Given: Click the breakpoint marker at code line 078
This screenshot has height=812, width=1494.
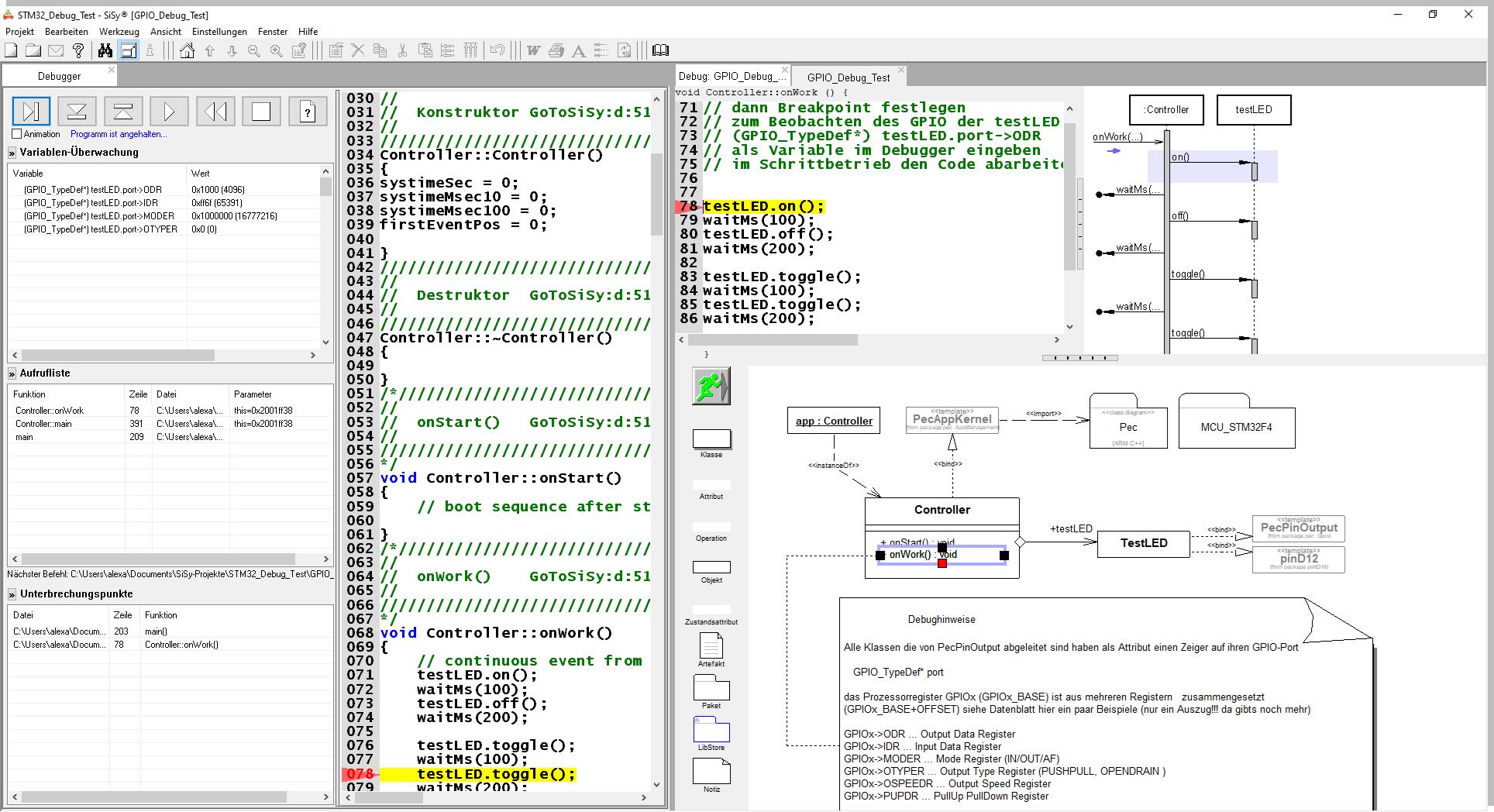Looking at the screenshot, I should [360, 774].
